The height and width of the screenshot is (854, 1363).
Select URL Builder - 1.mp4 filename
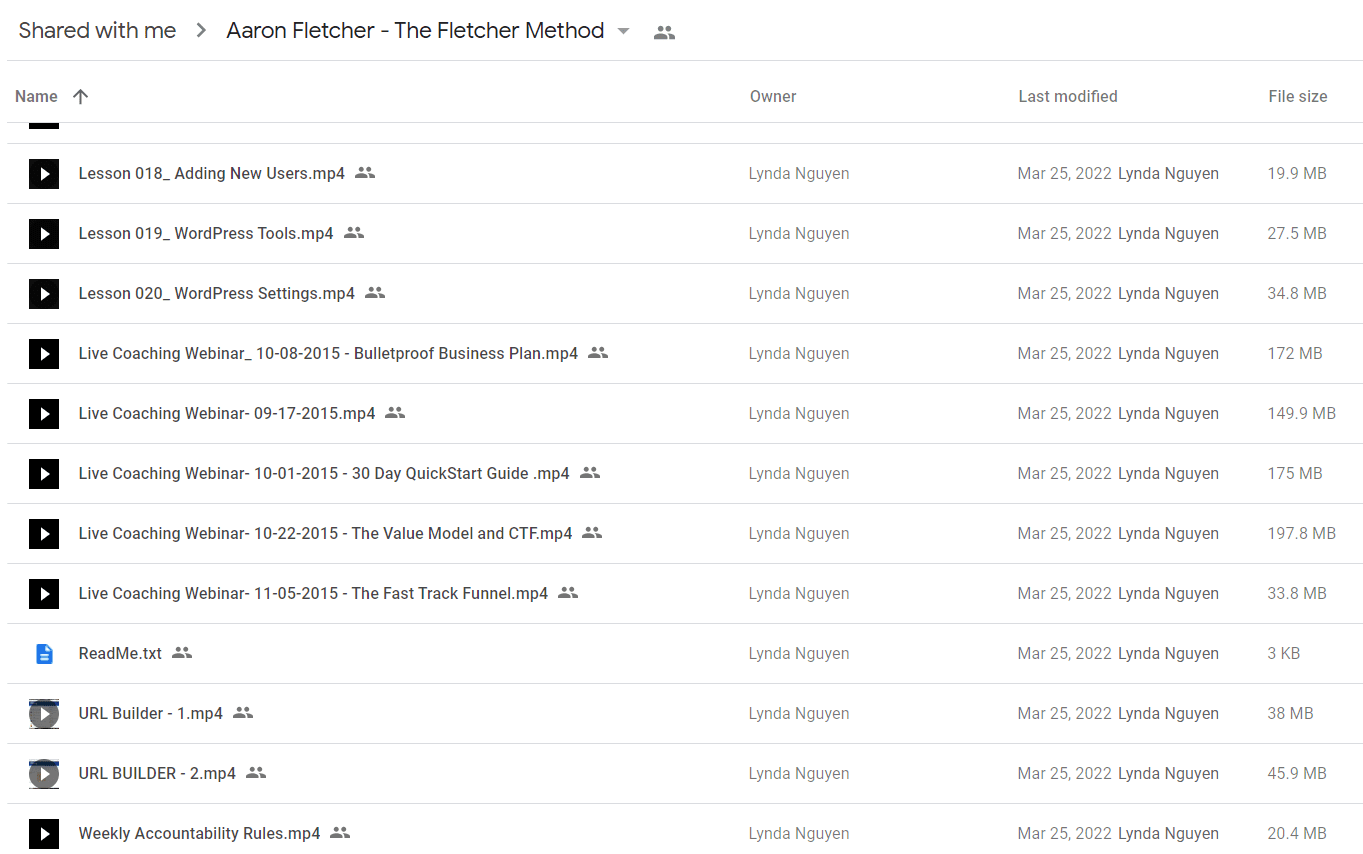click(x=151, y=714)
